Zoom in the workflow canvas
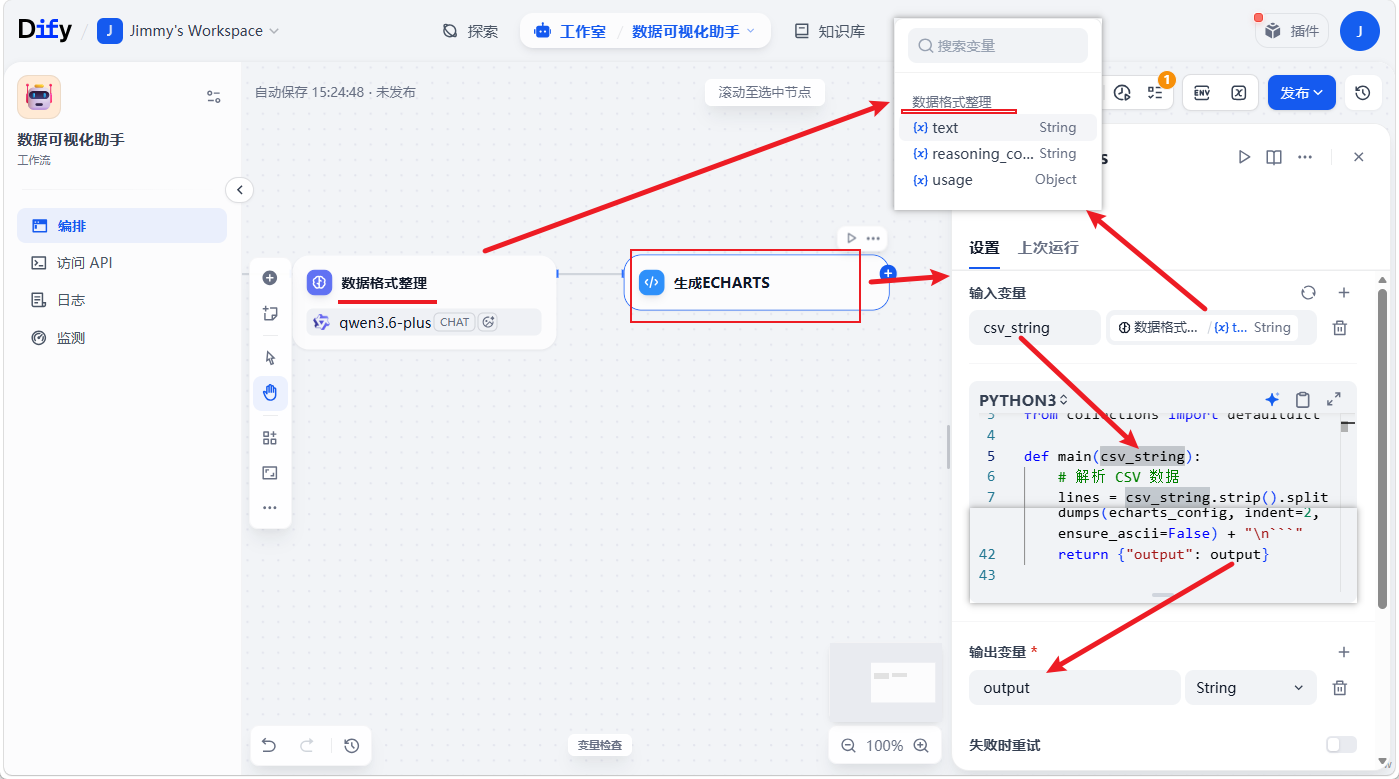This screenshot has width=1399, height=779. [921, 746]
